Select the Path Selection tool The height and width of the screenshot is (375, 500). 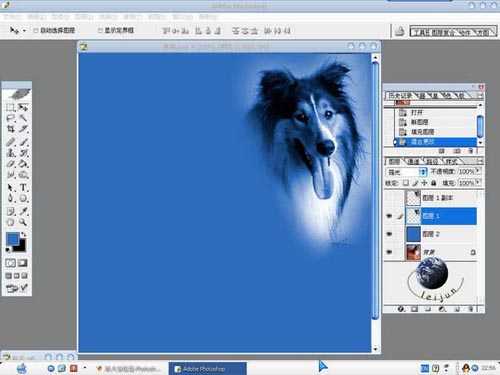point(11,188)
